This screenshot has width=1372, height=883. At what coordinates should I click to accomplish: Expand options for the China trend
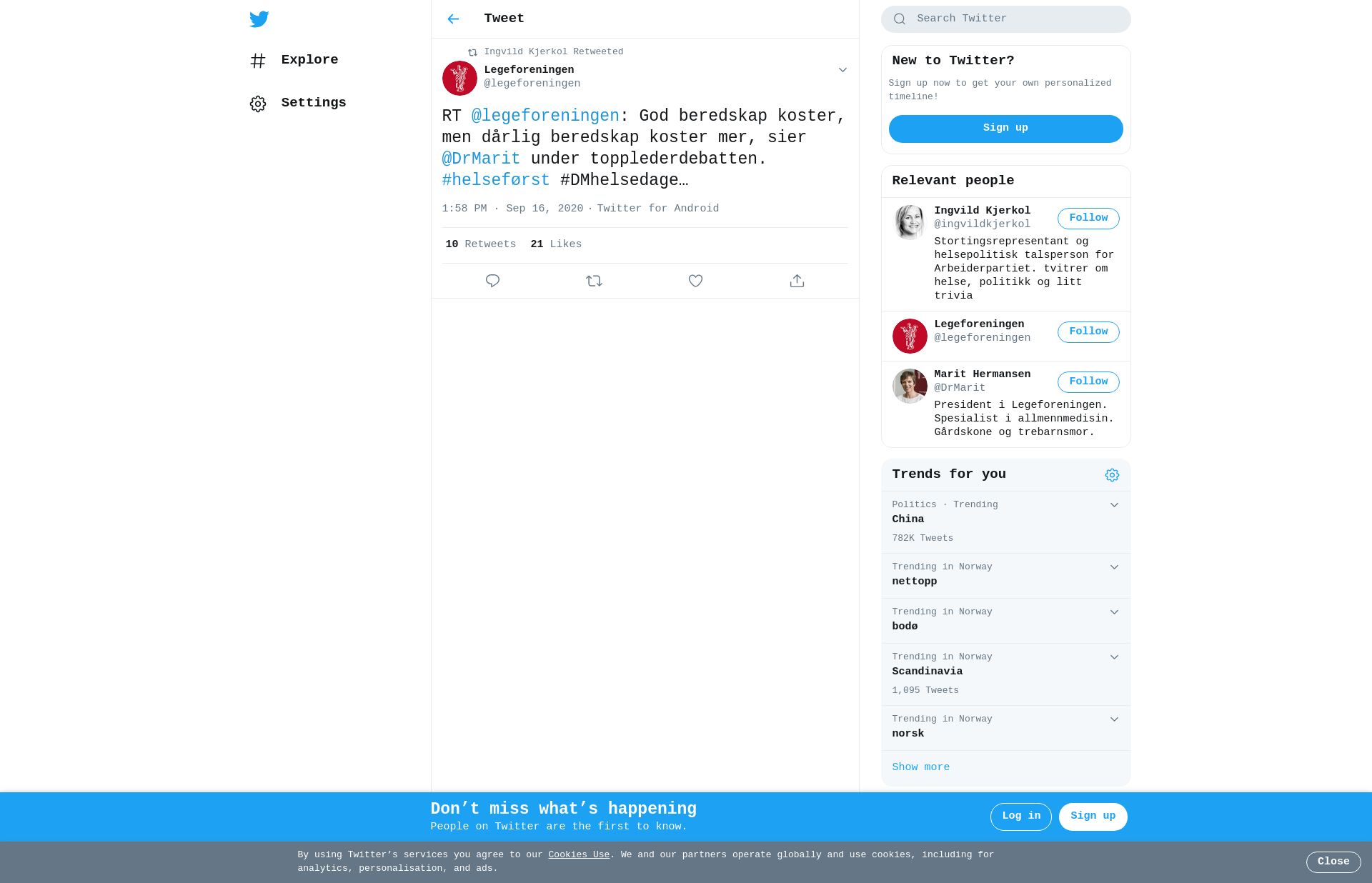1114,505
